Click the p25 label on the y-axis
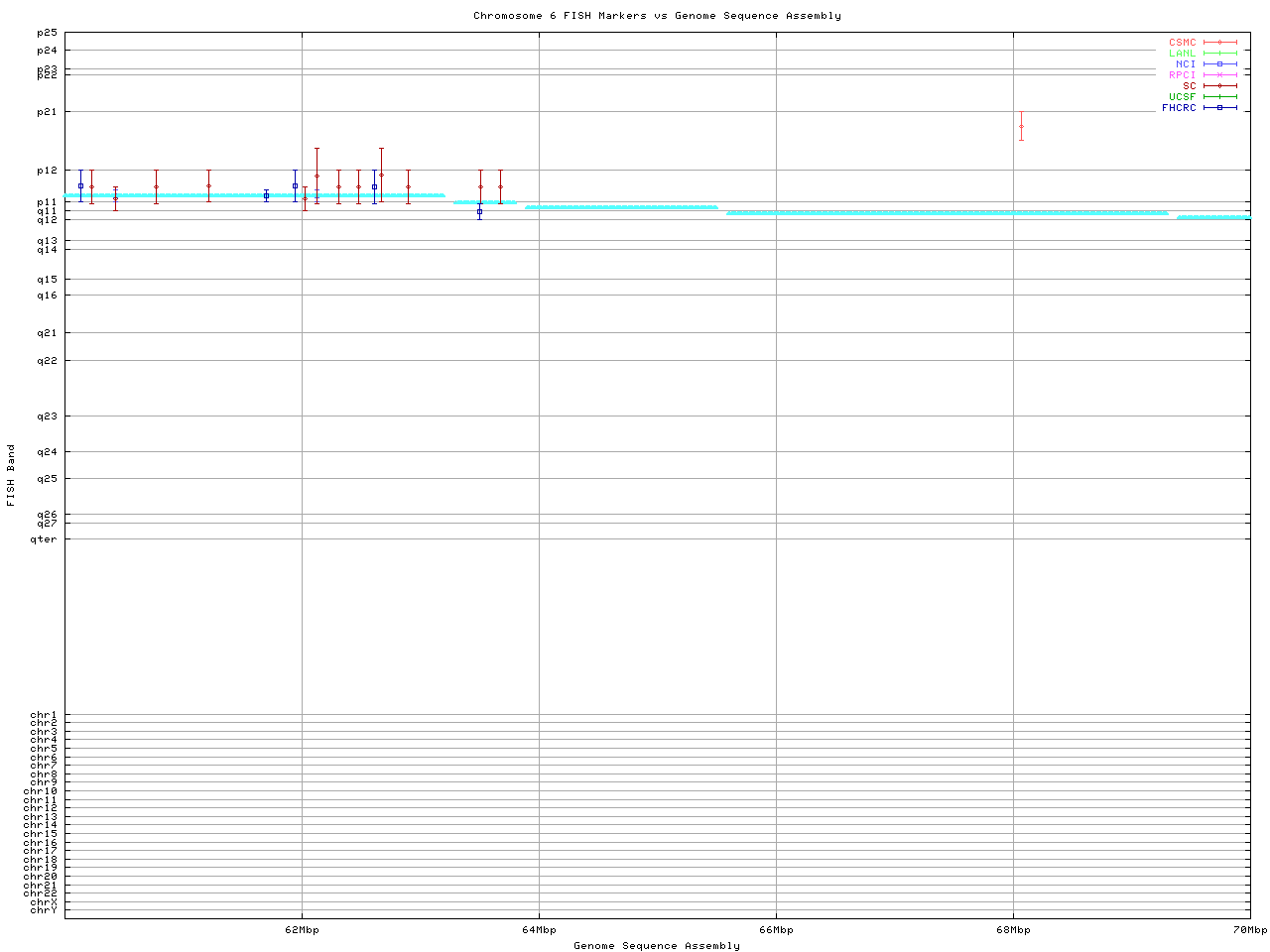The width and height of the screenshot is (1270, 952). (47, 34)
